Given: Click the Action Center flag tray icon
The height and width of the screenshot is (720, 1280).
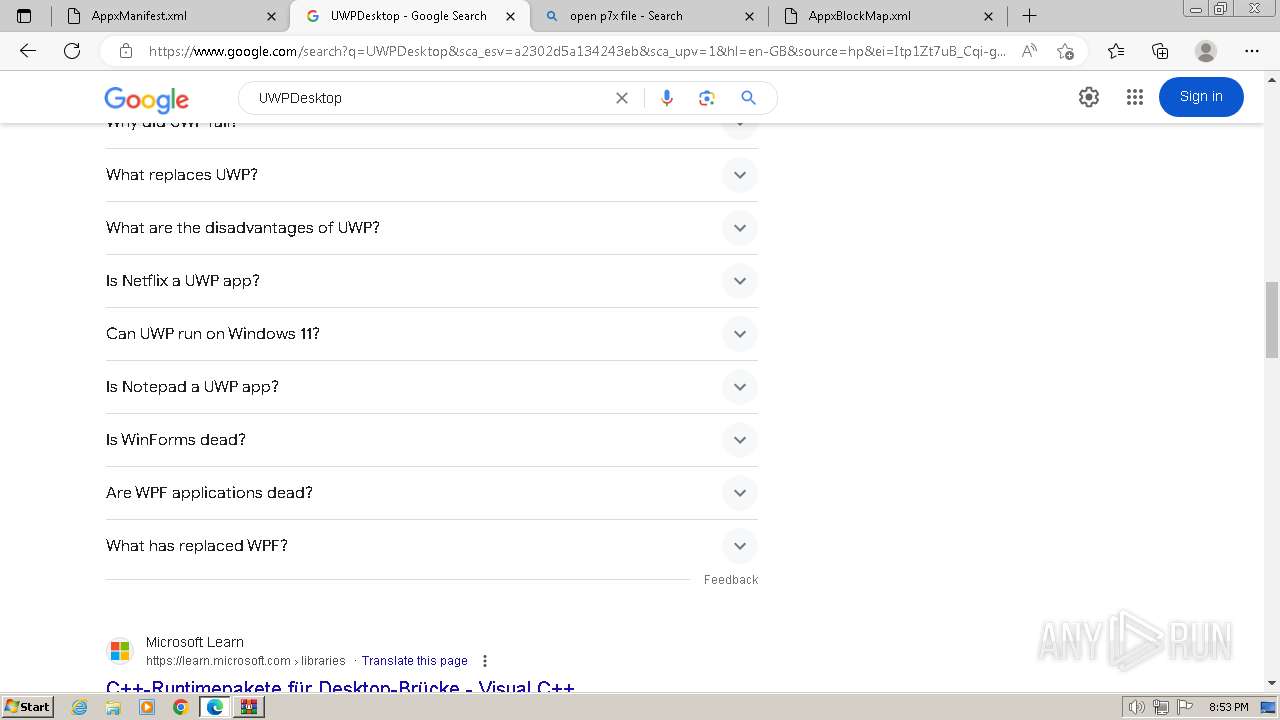Looking at the screenshot, I should pyautogui.click(x=1185, y=707).
